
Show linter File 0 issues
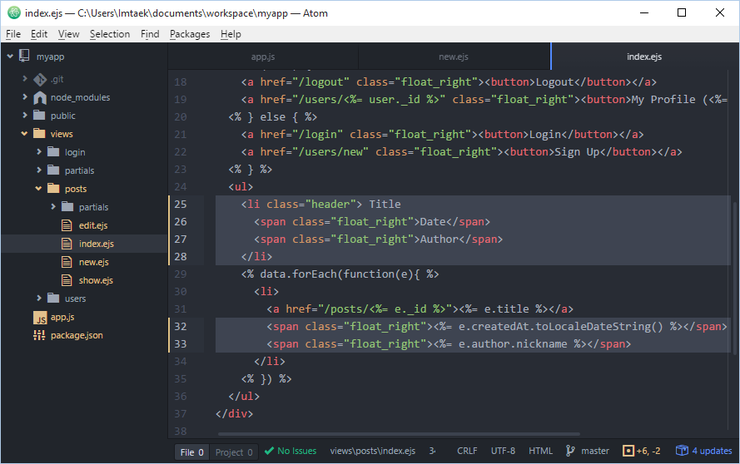[x=192, y=452]
